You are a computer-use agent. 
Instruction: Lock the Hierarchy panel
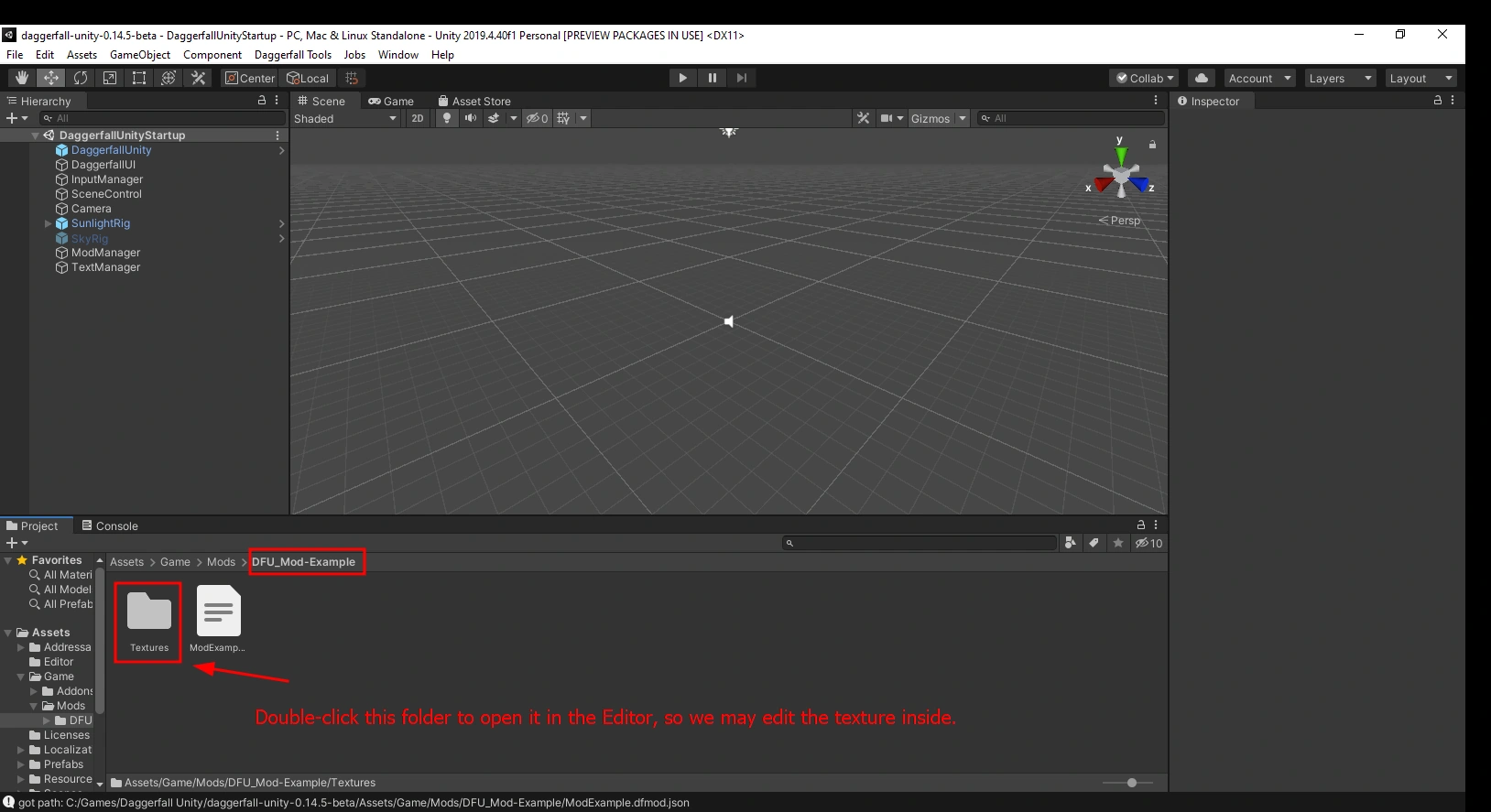point(262,100)
